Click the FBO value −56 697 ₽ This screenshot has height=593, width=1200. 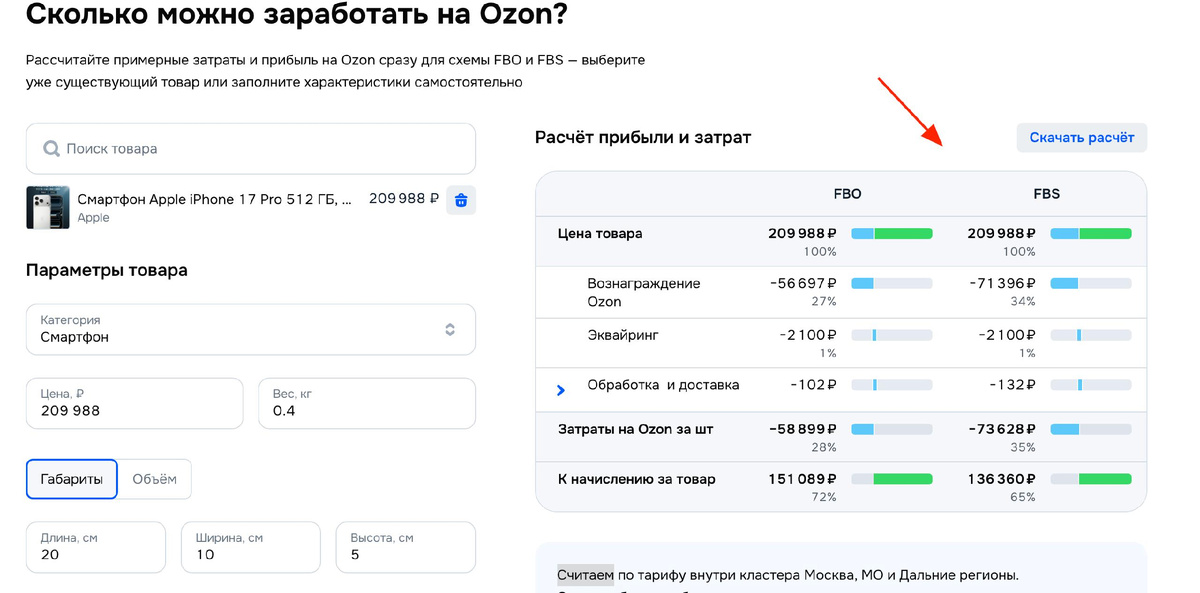(x=804, y=284)
